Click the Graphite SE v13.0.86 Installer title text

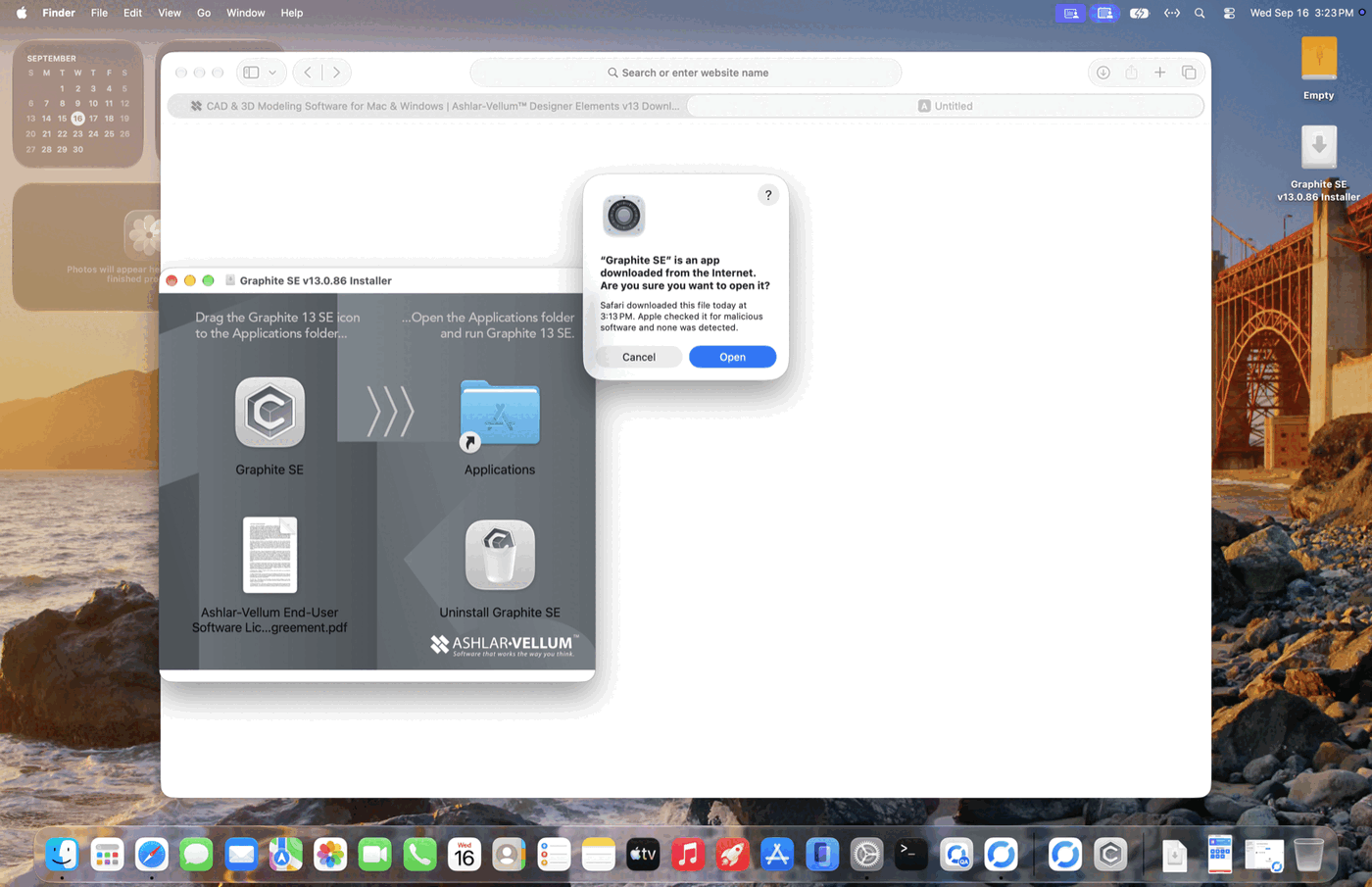316,280
